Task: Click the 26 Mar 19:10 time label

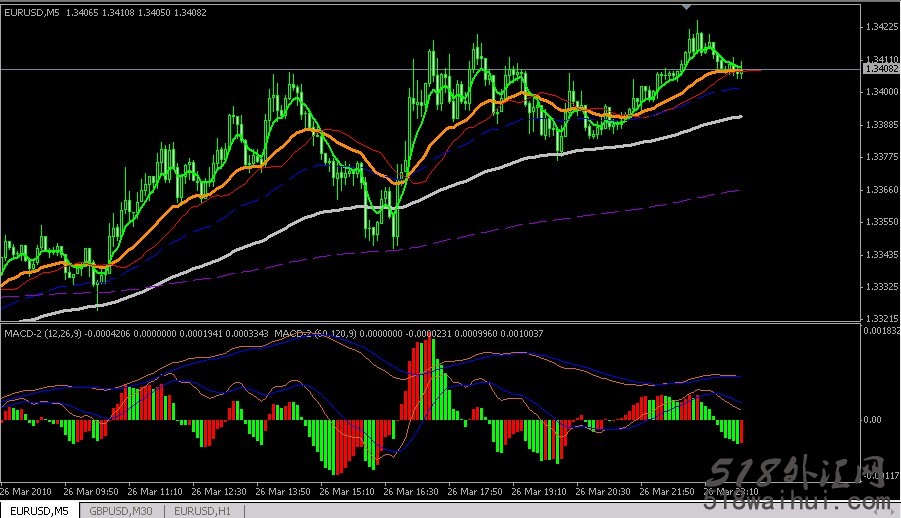Action: [x=541, y=492]
